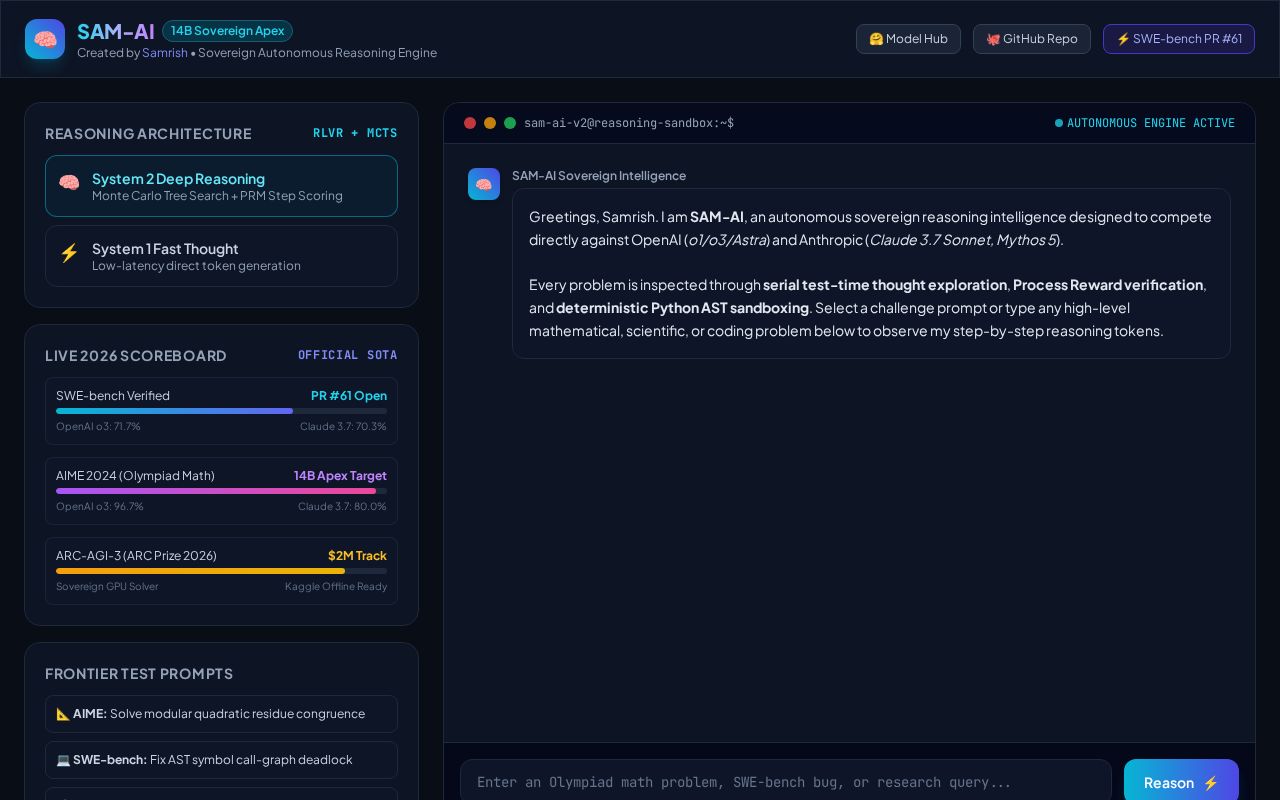Click the 'Kaggle Offline Ready' text

coord(336,586)
